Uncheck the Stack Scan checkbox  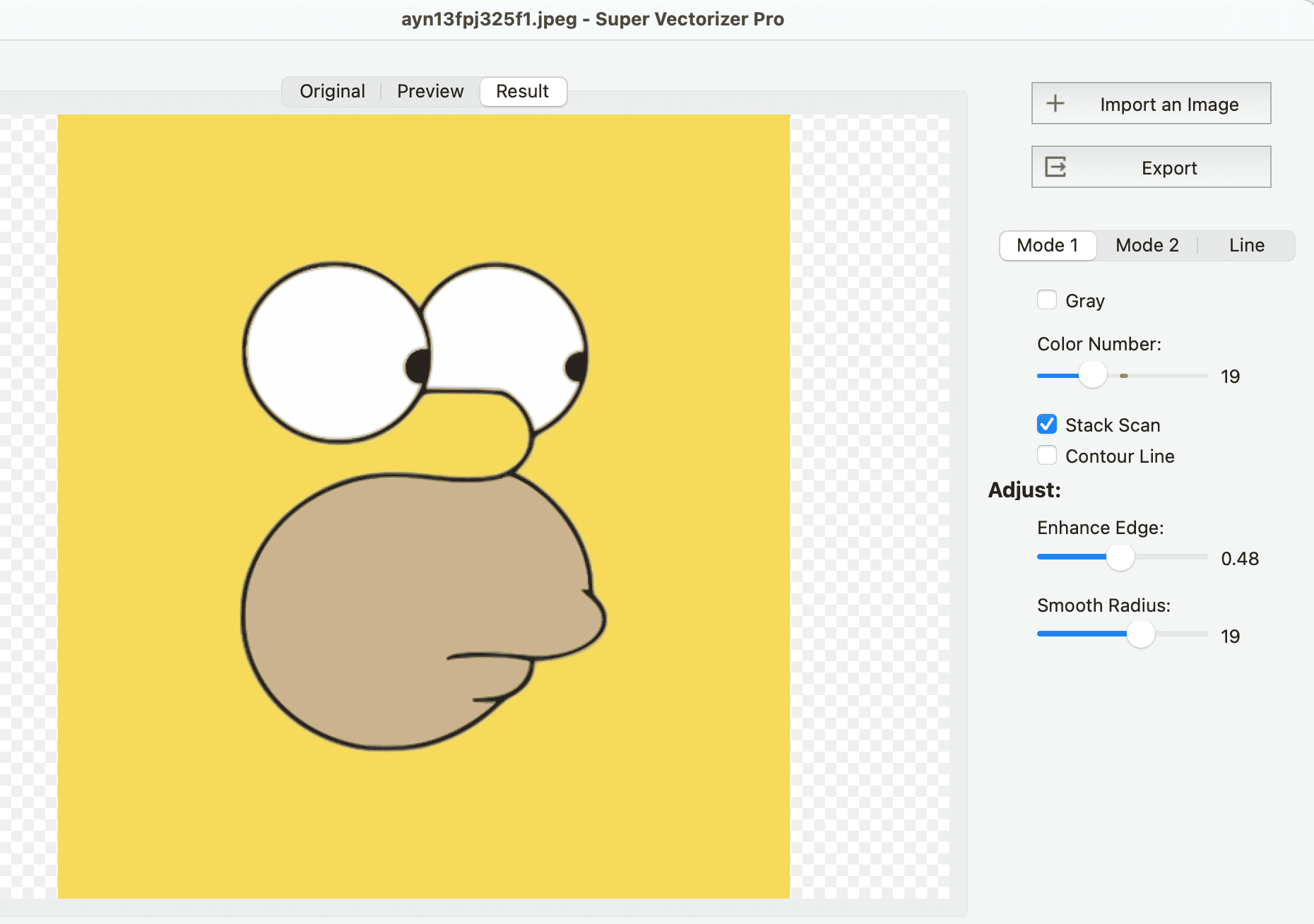[x=1047, y=424]
